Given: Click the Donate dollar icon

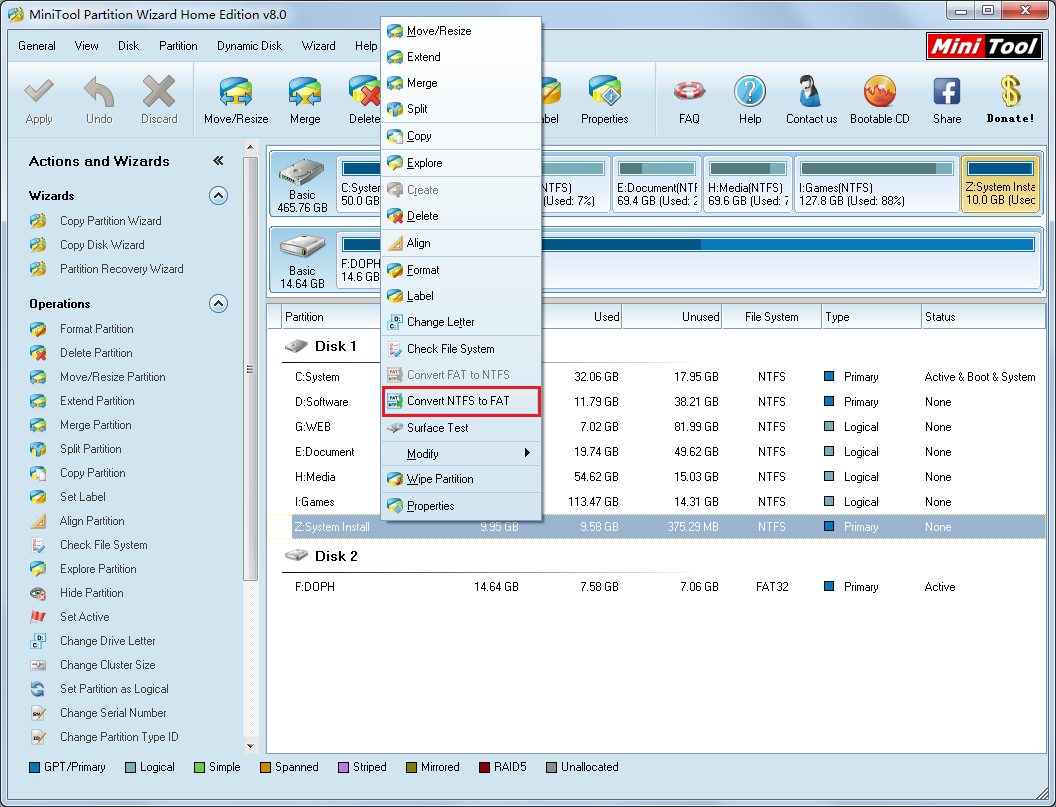Looking at the screenshot, I should point(1010,98).
